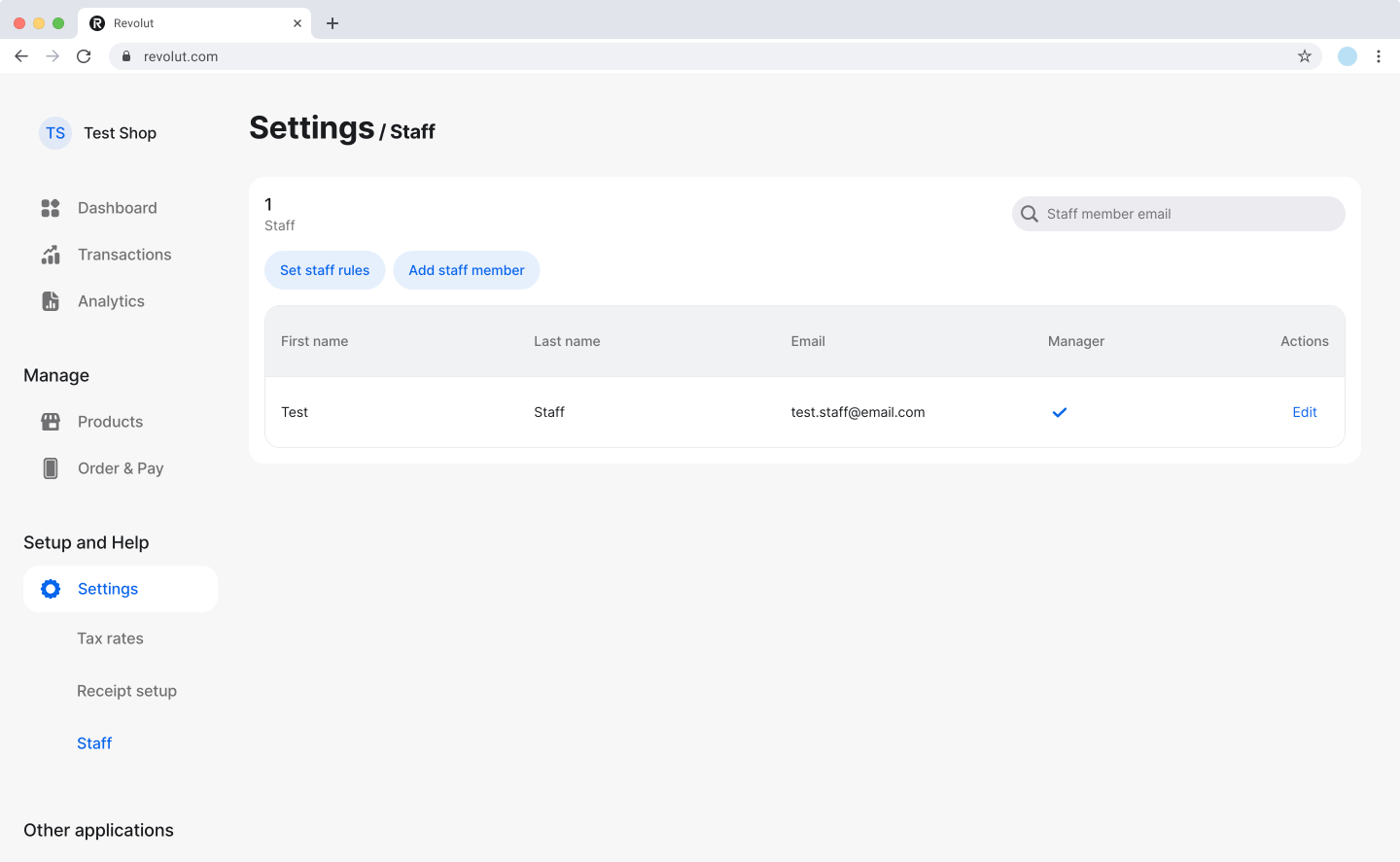Open the Analytics section
Screen dimensions: 1400x862
click(x=111, y=301)
